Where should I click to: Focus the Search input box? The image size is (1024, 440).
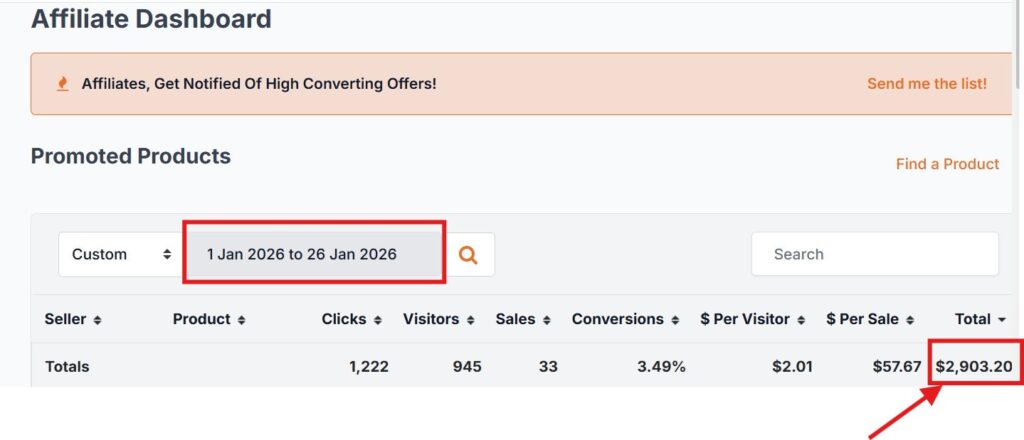pos(874,254)
